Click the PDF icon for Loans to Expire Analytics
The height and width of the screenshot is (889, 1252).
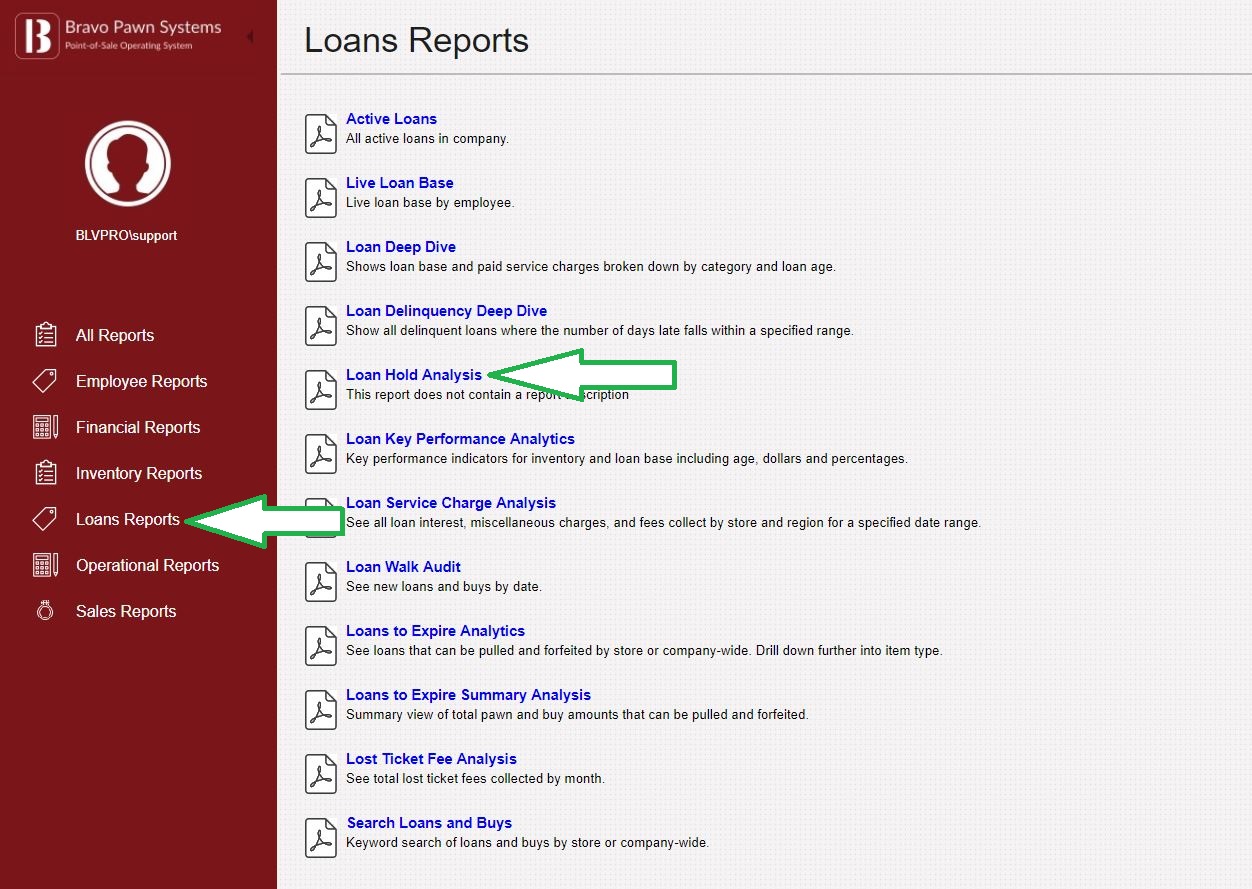[320, 646]
